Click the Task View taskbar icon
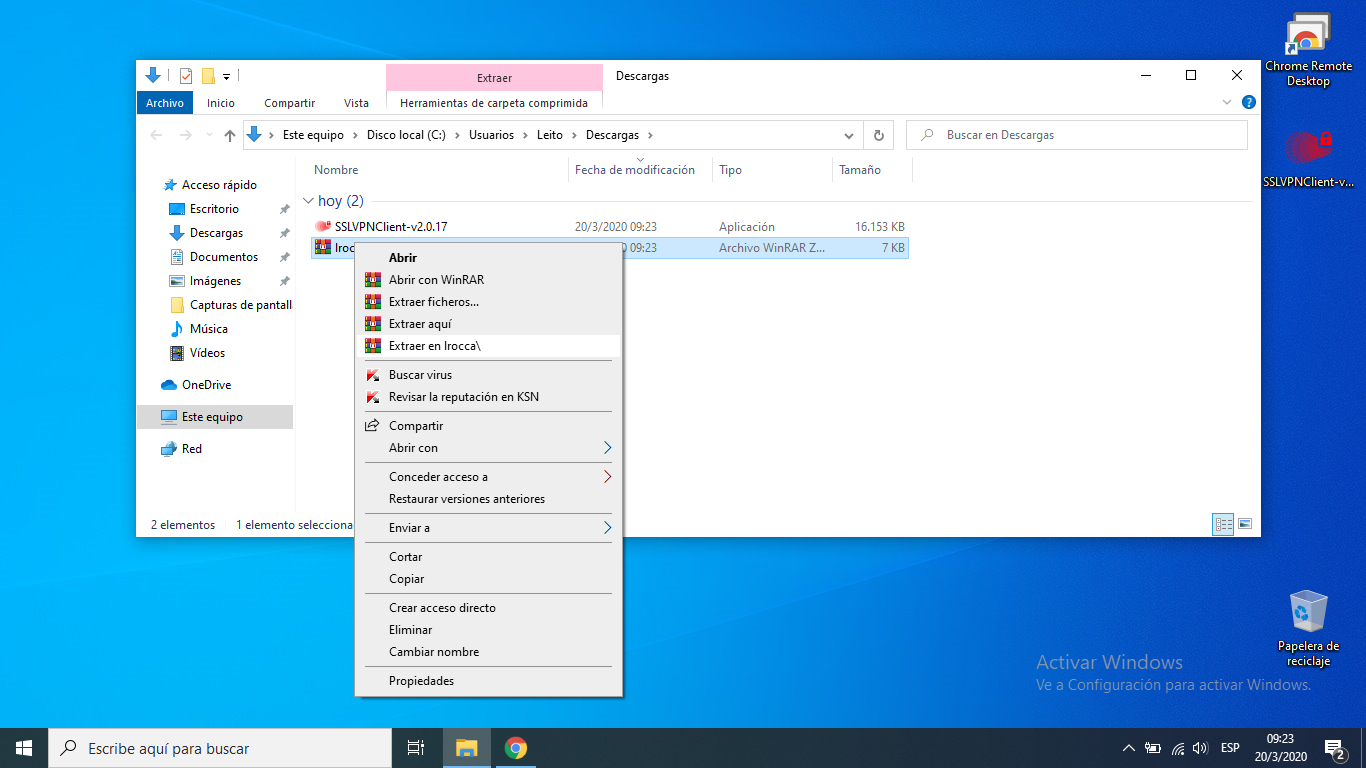 point(416,748)
